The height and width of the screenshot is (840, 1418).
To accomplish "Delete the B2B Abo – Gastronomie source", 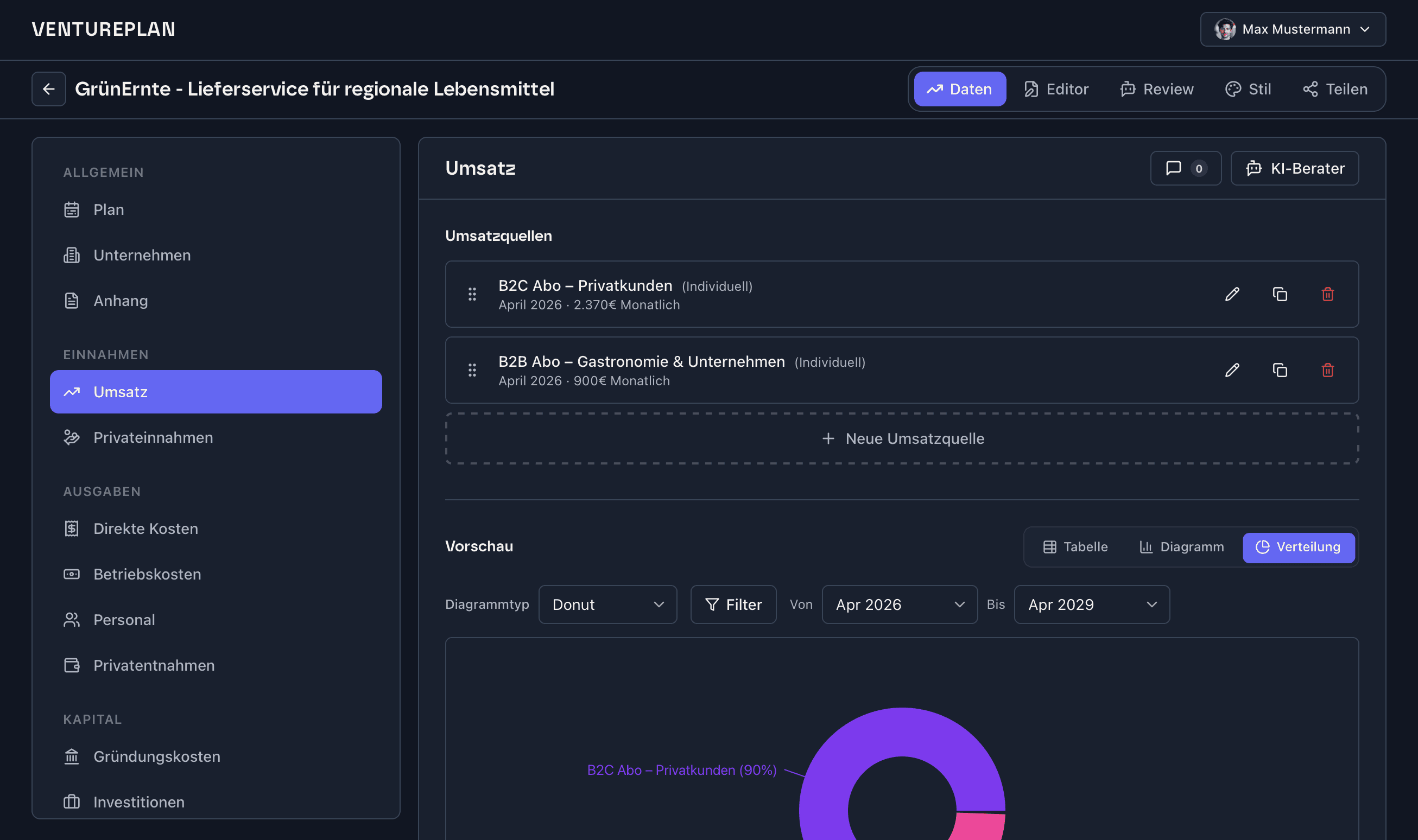I will 1327,370.
